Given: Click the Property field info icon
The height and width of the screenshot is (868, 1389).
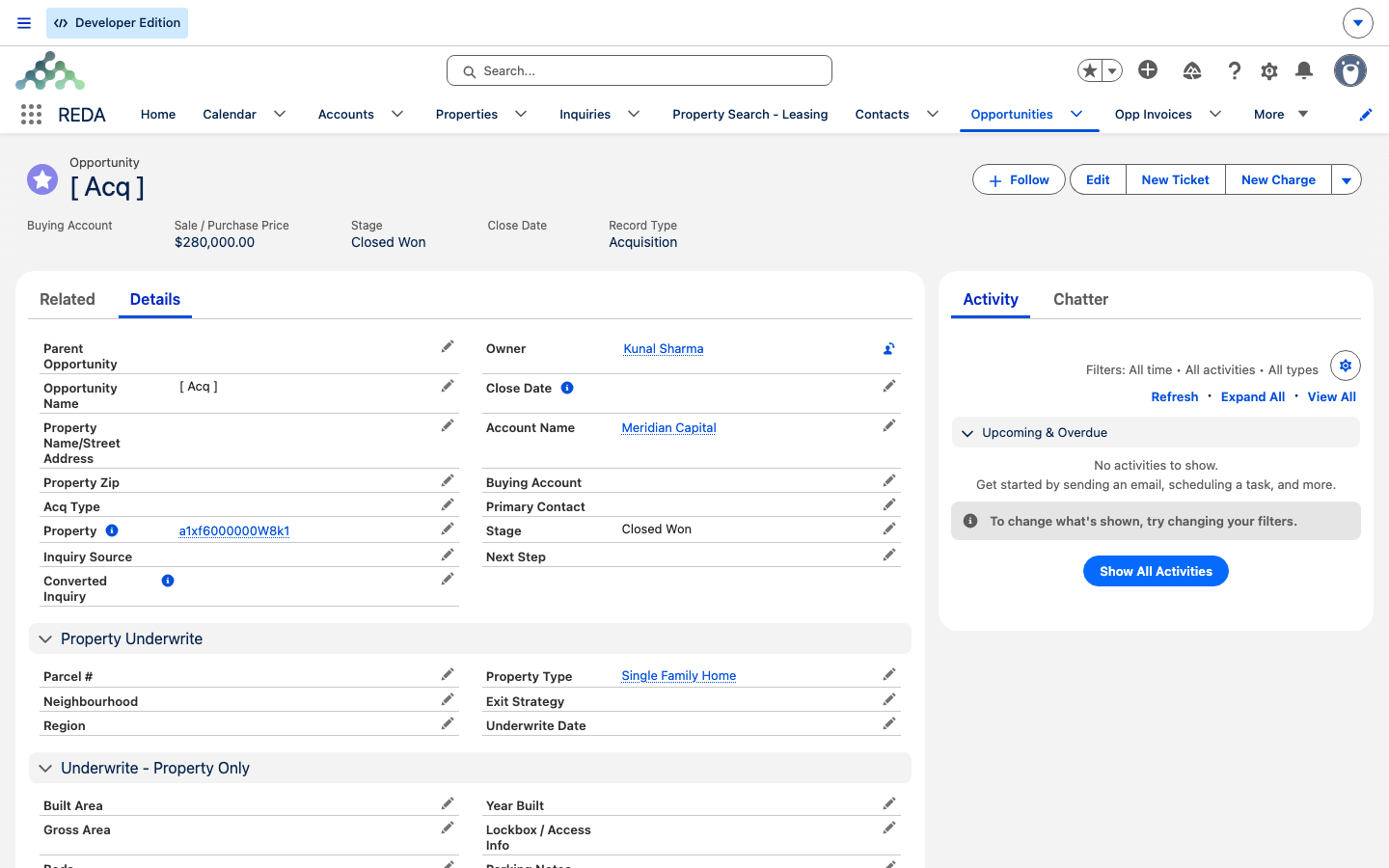Looking at the screenshot, I should 112,530.
